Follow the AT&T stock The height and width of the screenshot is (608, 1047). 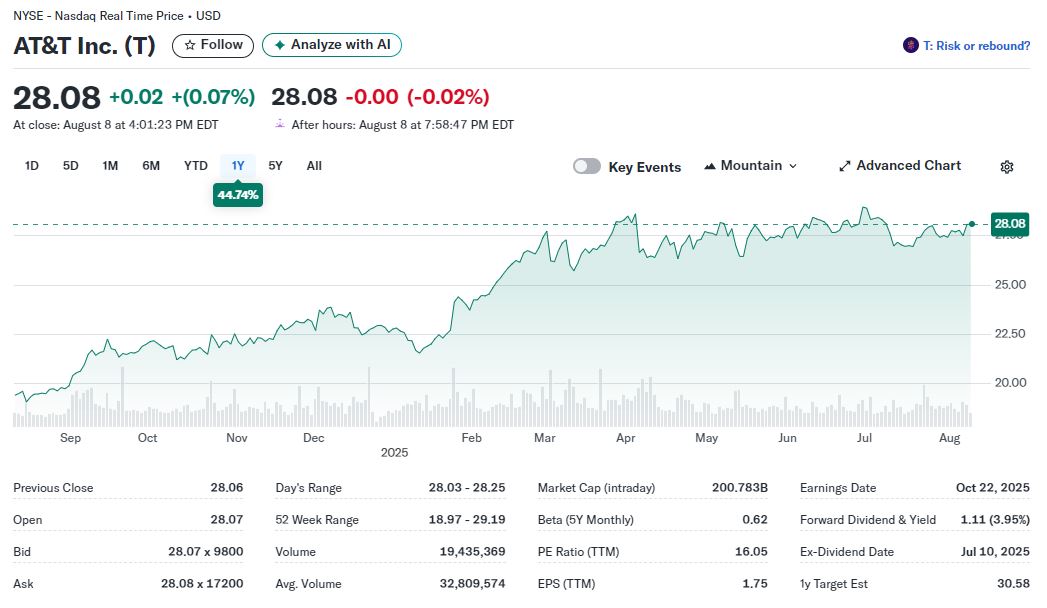pos(213,45)
